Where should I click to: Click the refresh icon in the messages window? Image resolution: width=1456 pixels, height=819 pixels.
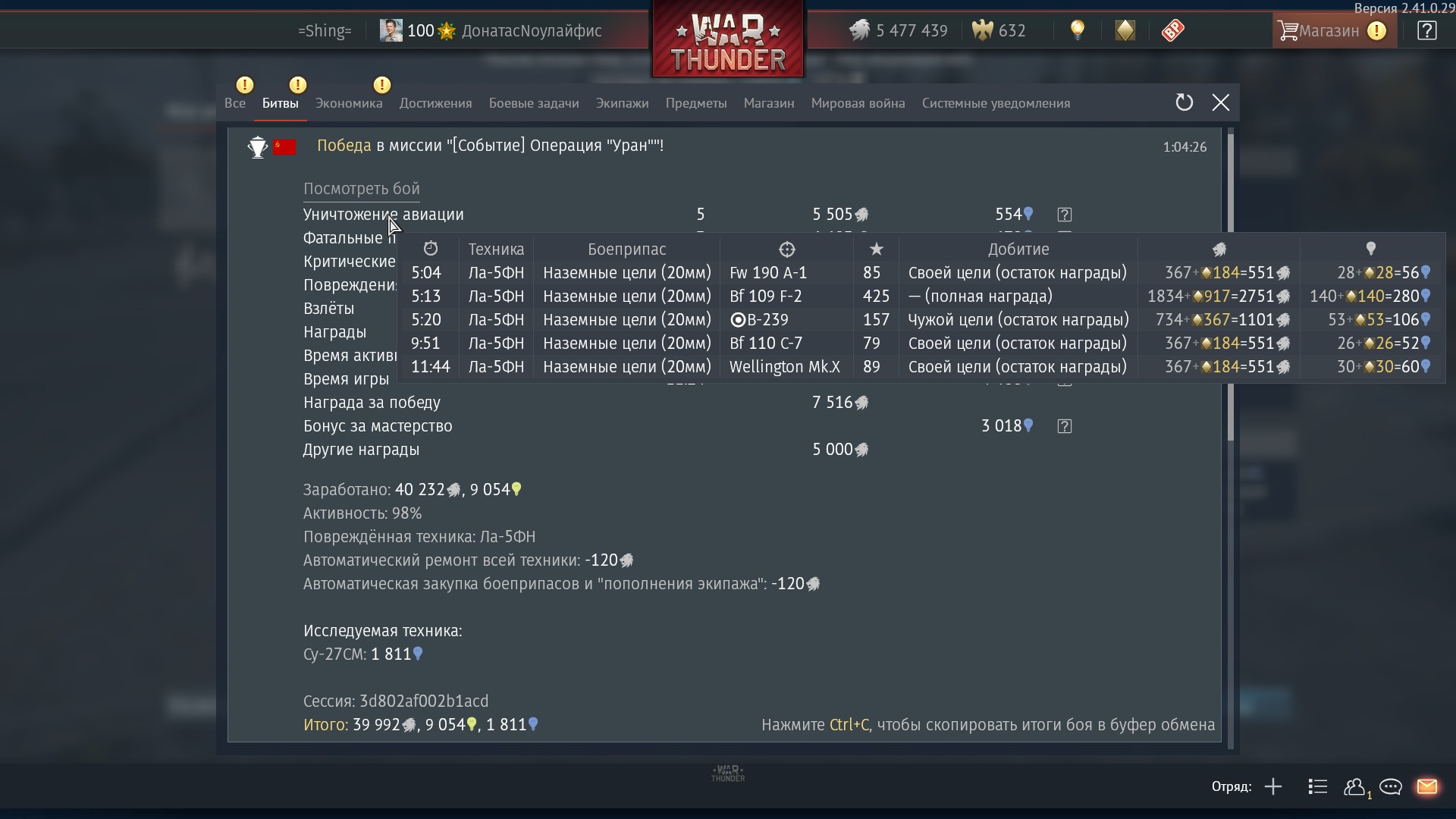1184,102
